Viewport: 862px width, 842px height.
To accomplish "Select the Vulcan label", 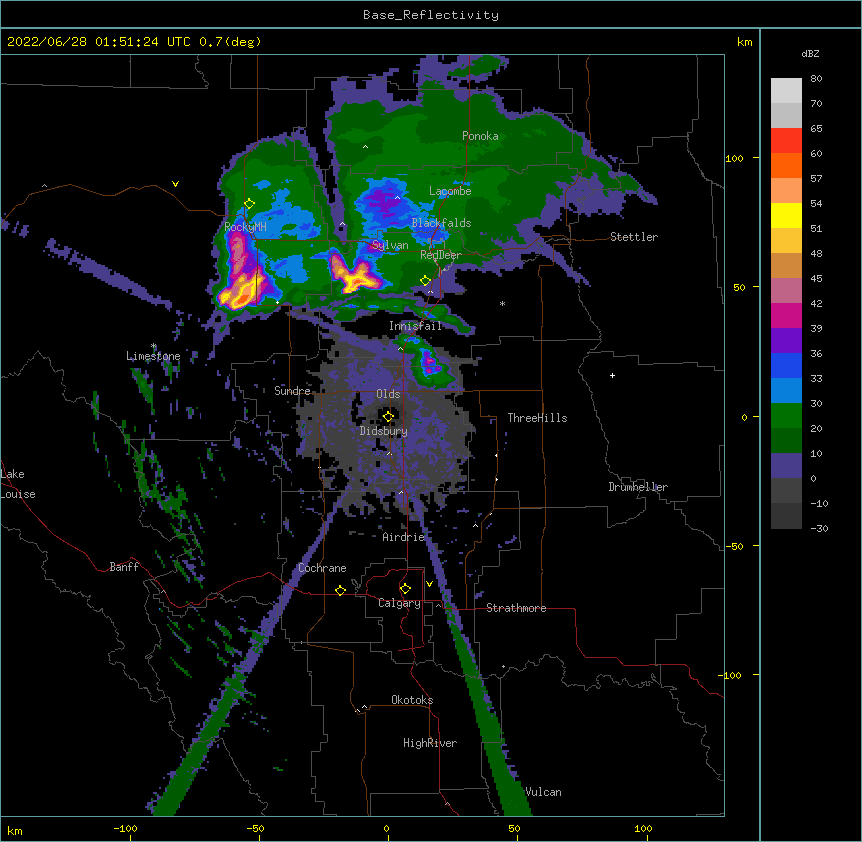I will point(543,792).
